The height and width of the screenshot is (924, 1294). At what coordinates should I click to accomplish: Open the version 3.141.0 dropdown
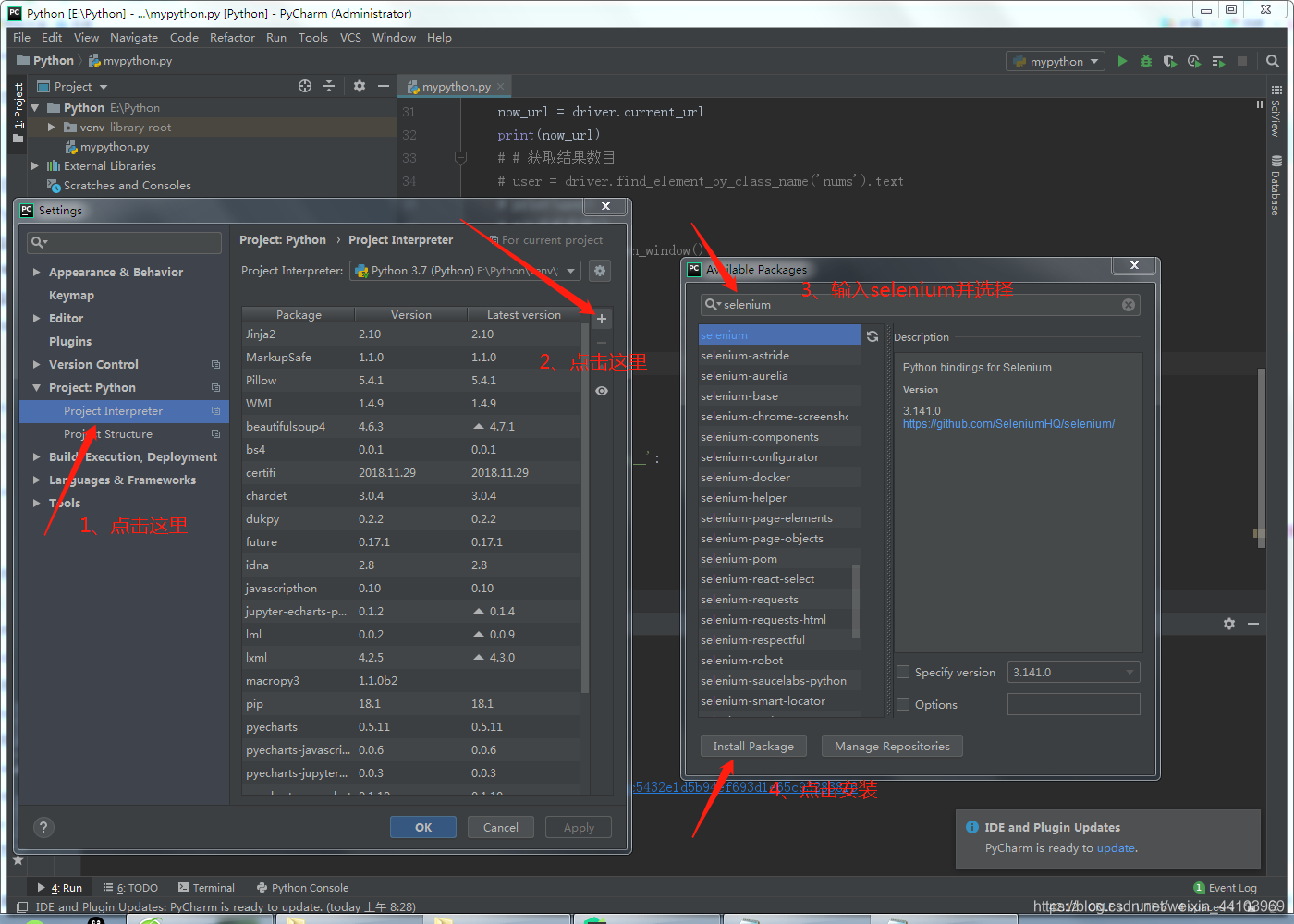1073,672
